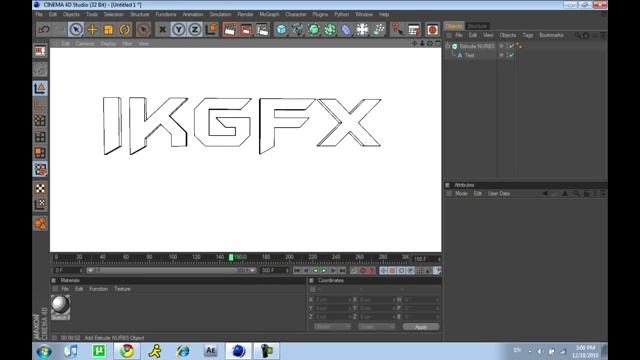This screenshot has height=360, width=640.
Task: Toggle the X axis lock
Action: (x=162, y=29)
